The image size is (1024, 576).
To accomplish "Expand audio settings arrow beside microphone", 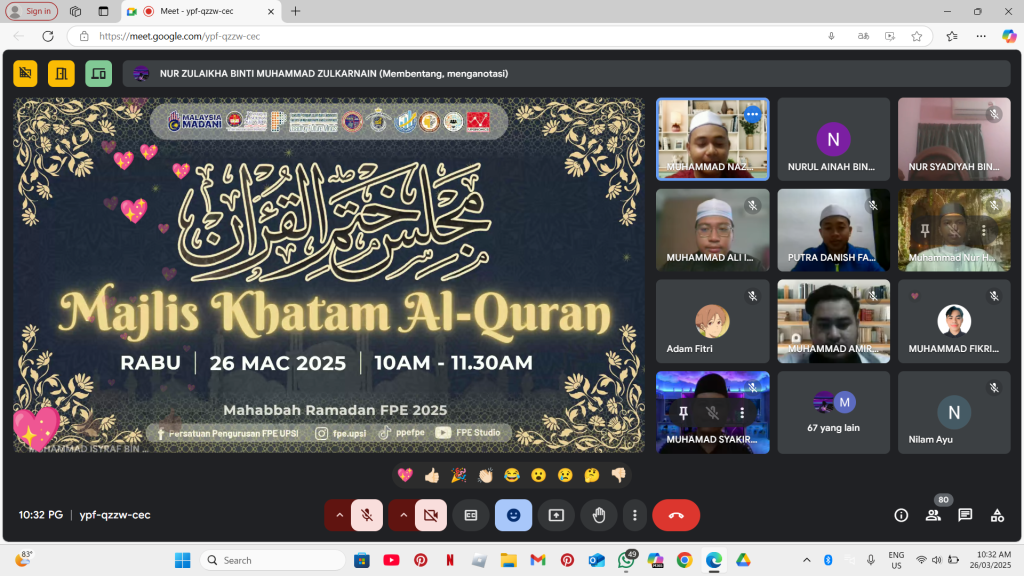I will [x=339, y=515].
